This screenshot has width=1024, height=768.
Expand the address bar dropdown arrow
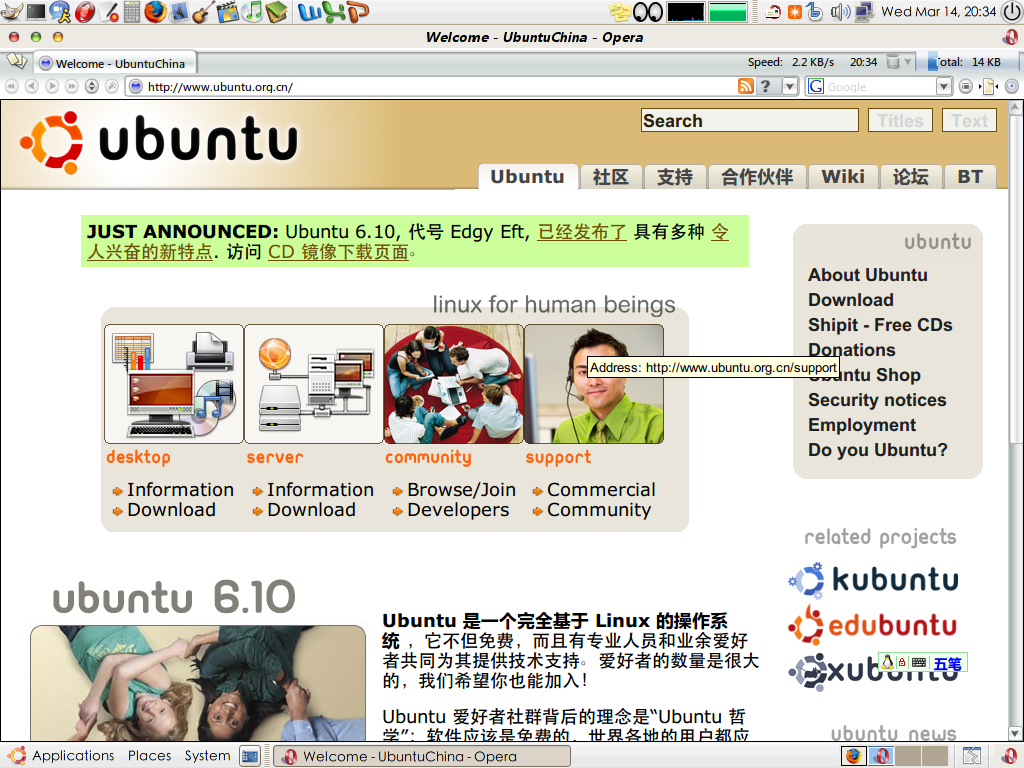tap(790, 86)
